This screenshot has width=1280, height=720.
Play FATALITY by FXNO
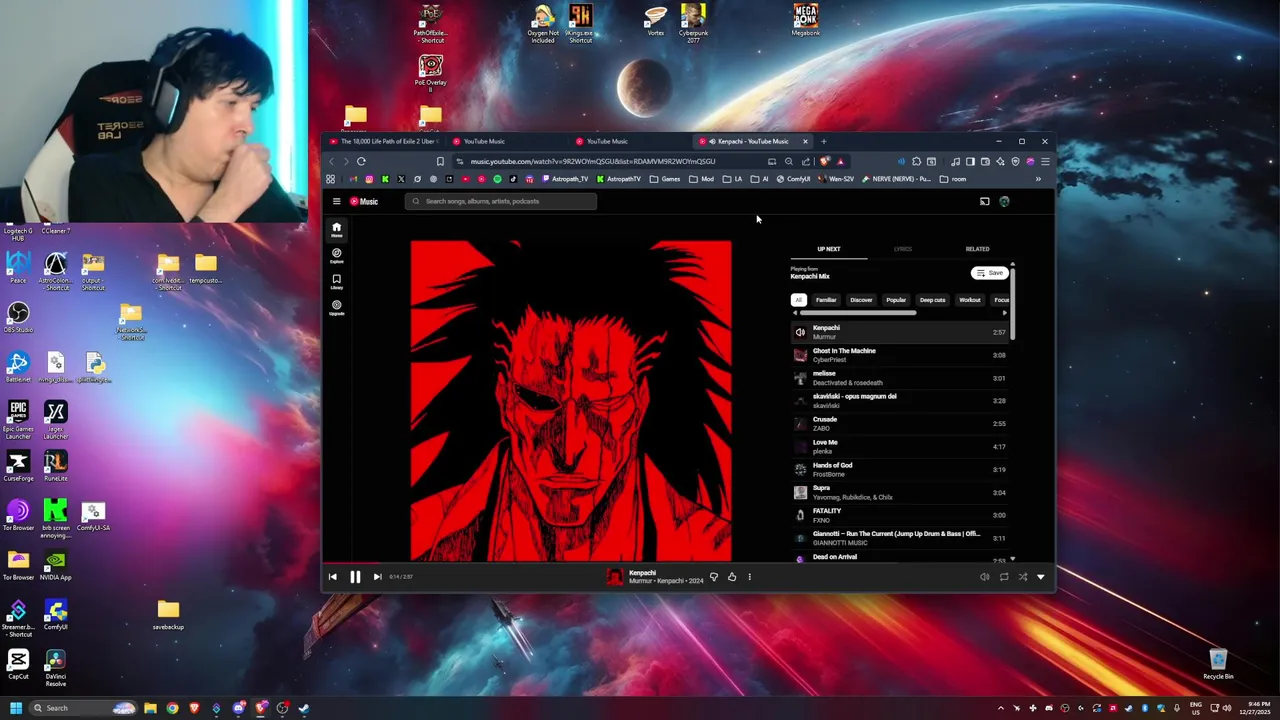pyautogui.click(x=898, y=516)
